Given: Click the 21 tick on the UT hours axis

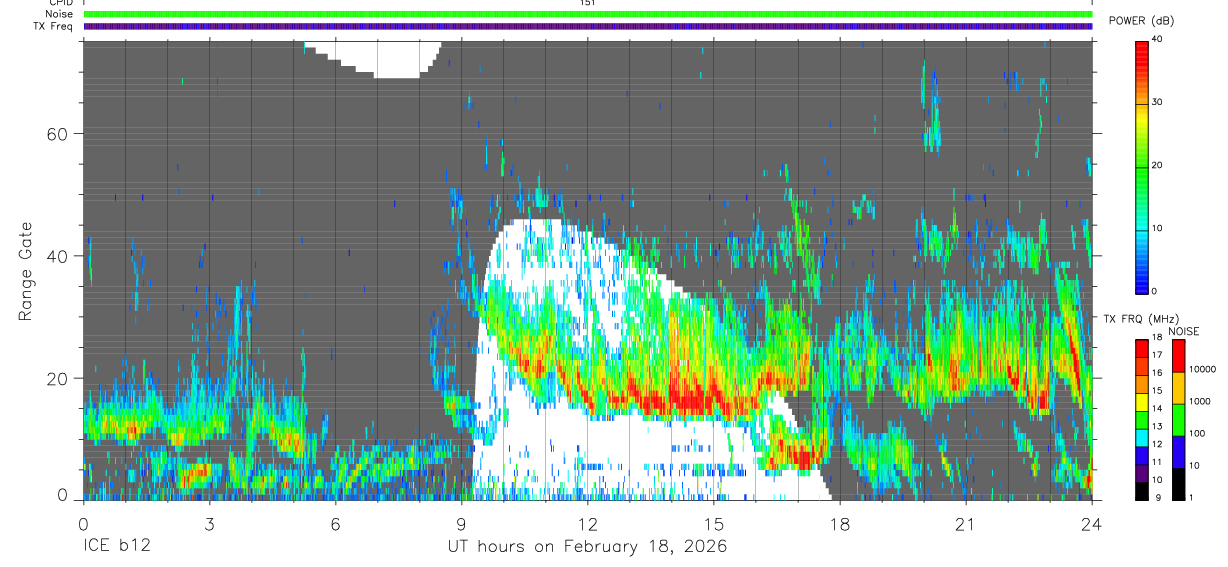Looking at the screenshot, I should (966, 524).
